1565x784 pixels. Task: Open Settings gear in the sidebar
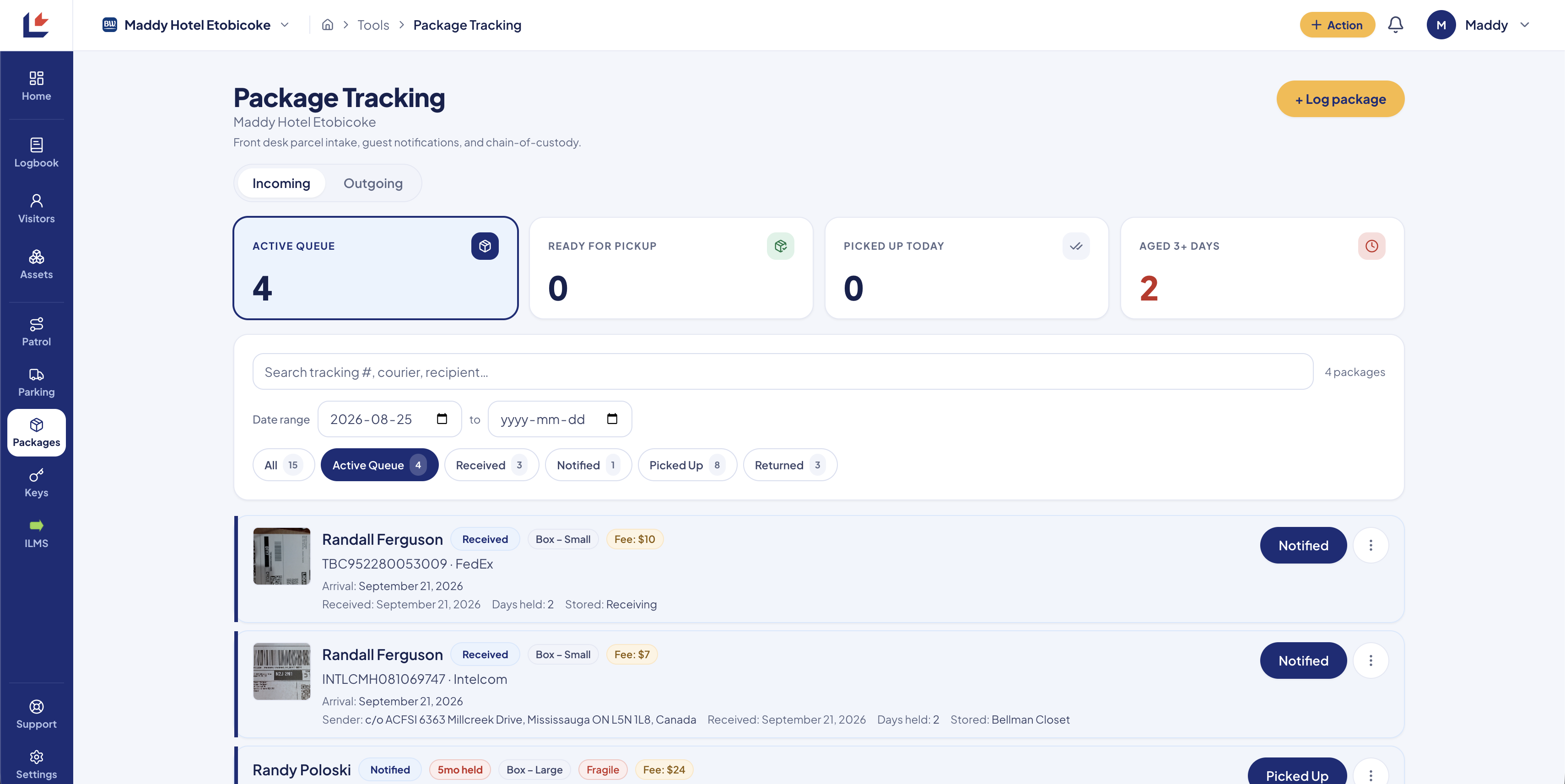click(x=37, y=765)
